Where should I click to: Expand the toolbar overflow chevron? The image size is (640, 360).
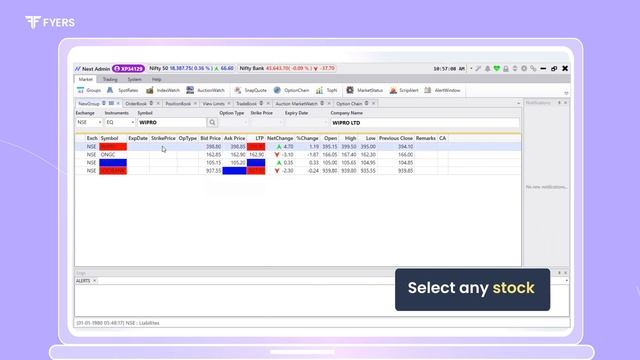(x=566, y=93)
